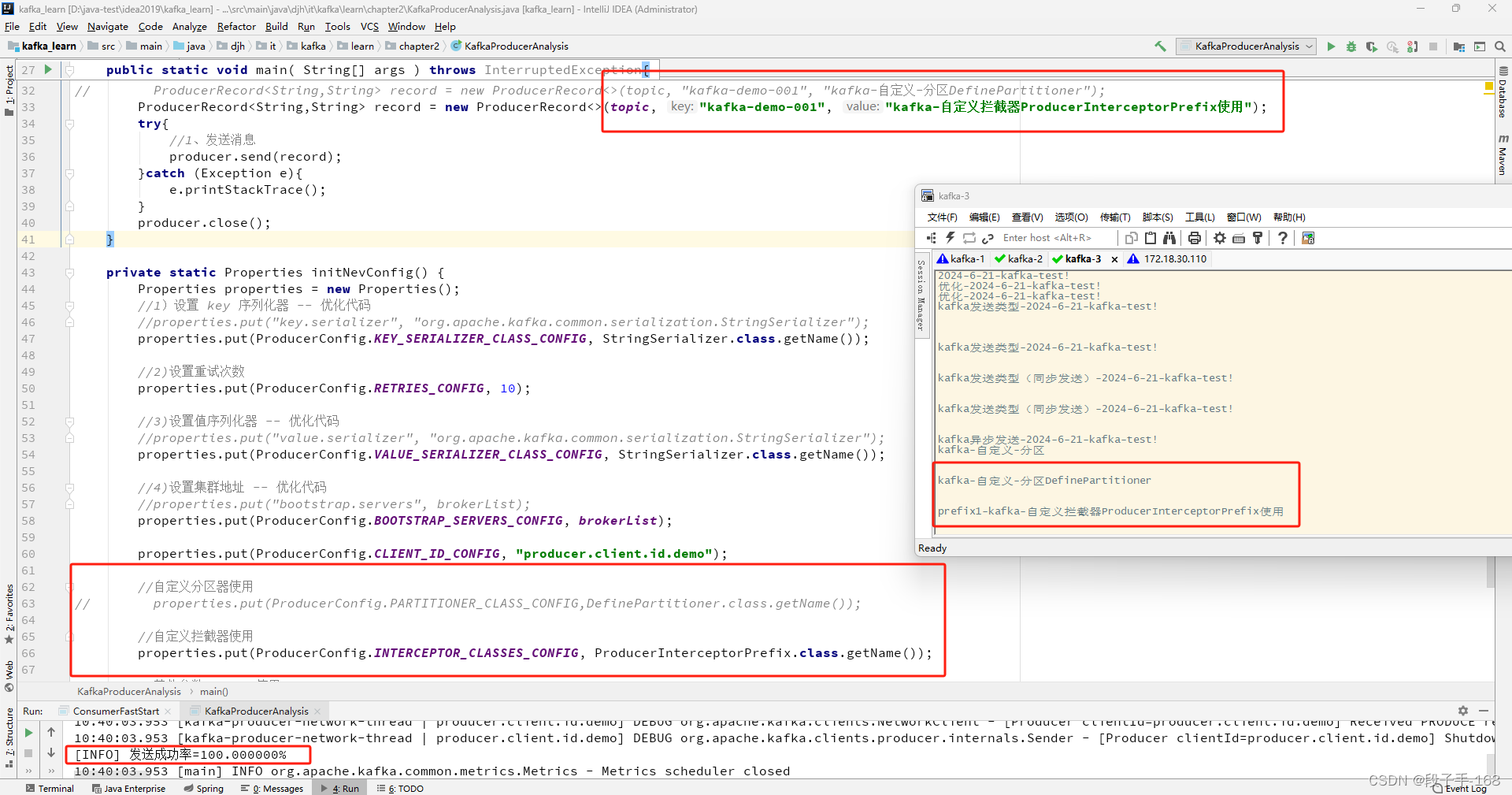The image size is (1512, 795).
Task: Run KafkaProducerAnalysis with the green play icon
Action: tap(1331, 46)
